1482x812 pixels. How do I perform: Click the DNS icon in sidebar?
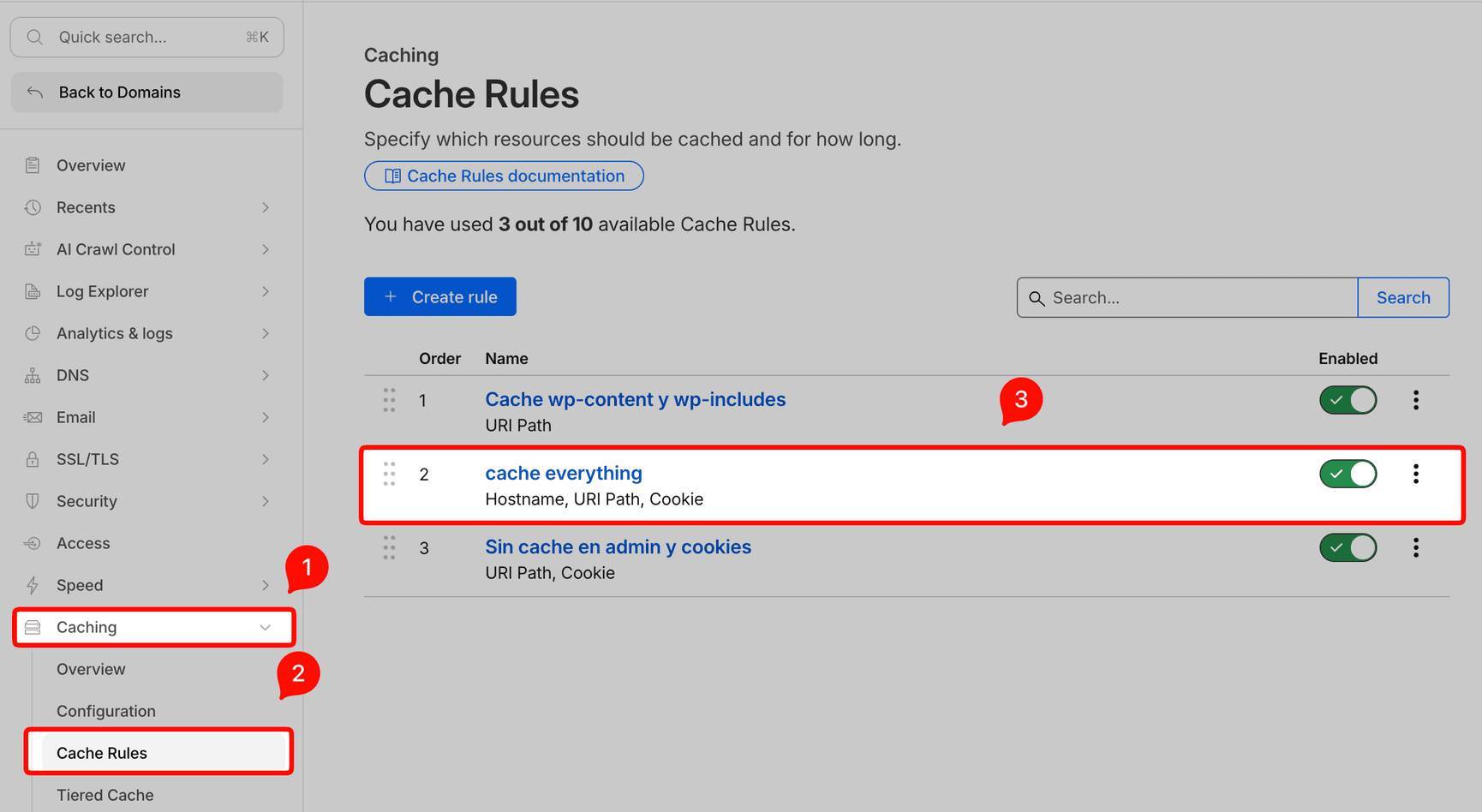click(33, 375)
